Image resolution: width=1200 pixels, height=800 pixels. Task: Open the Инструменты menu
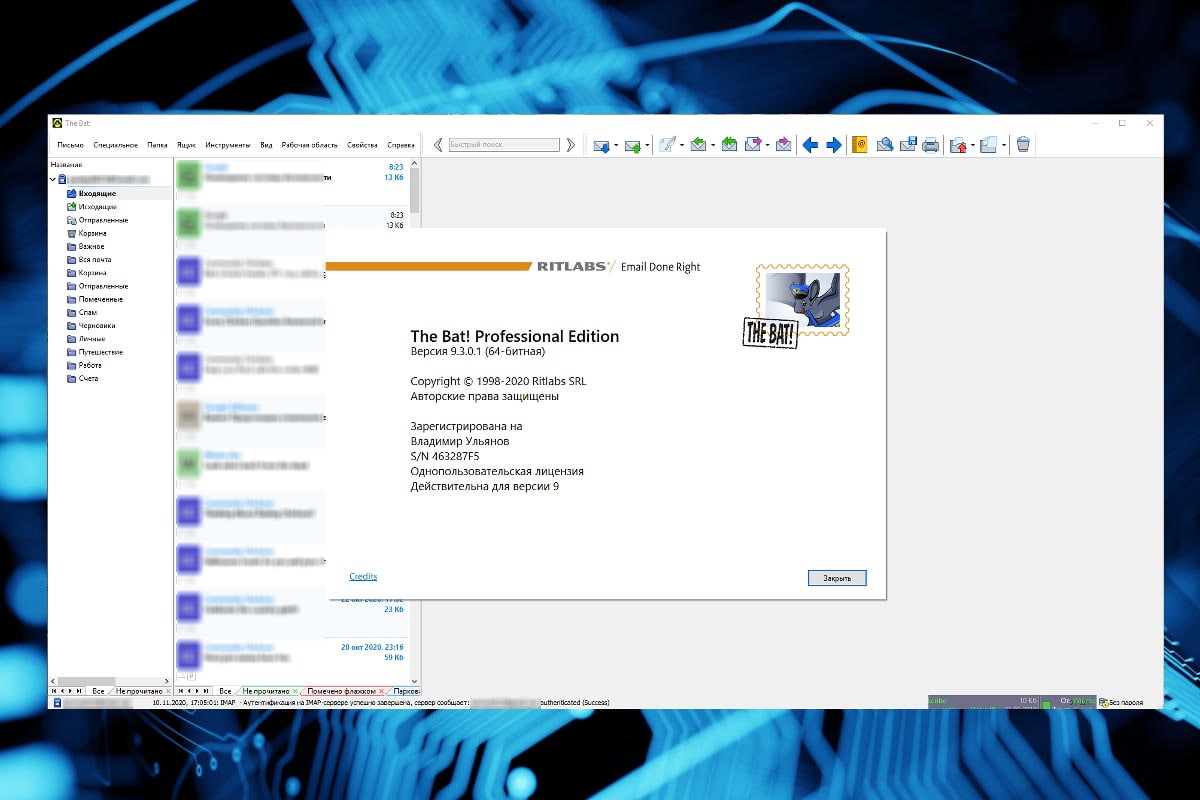click(x=228, y=145)
